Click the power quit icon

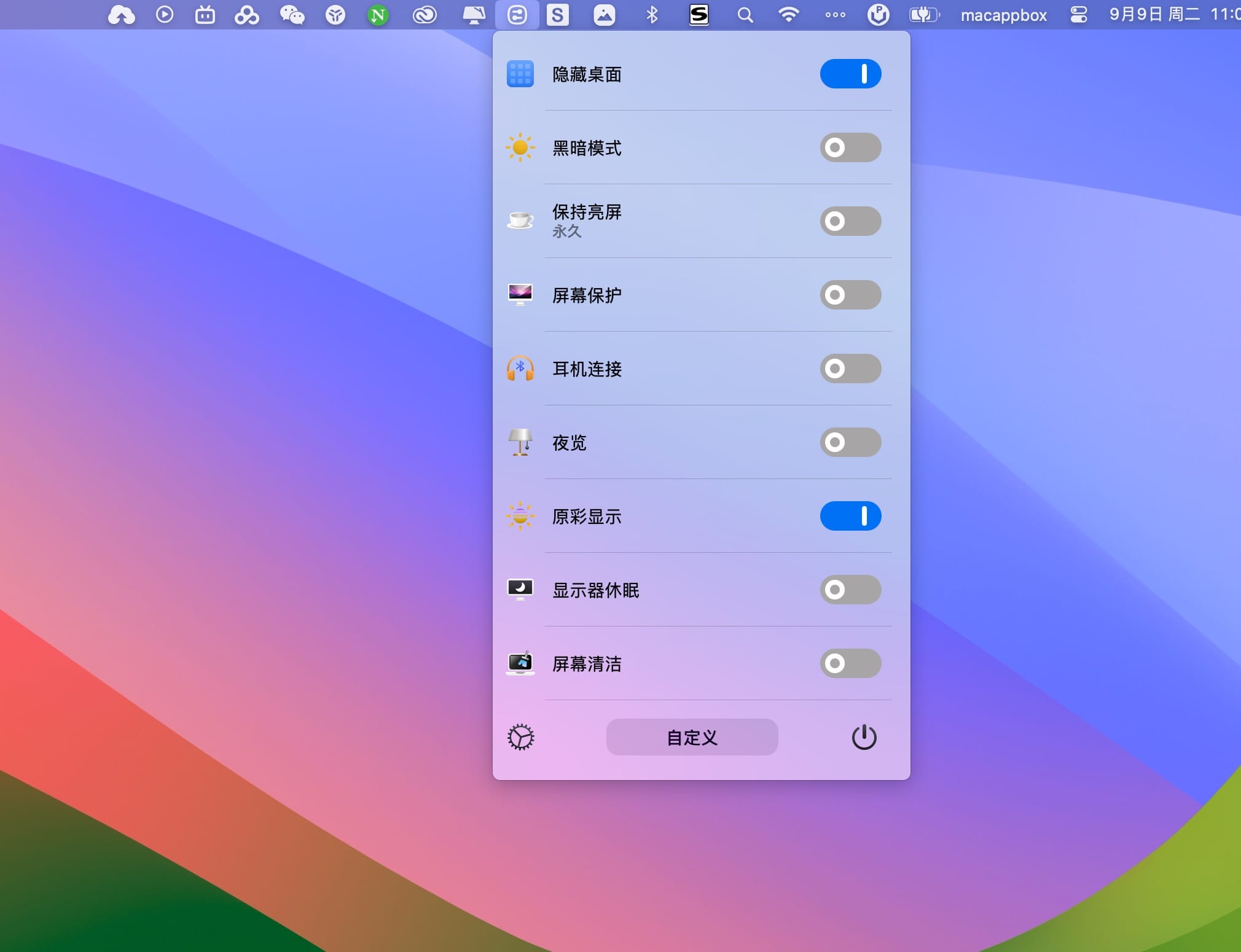tap(864, 737)
